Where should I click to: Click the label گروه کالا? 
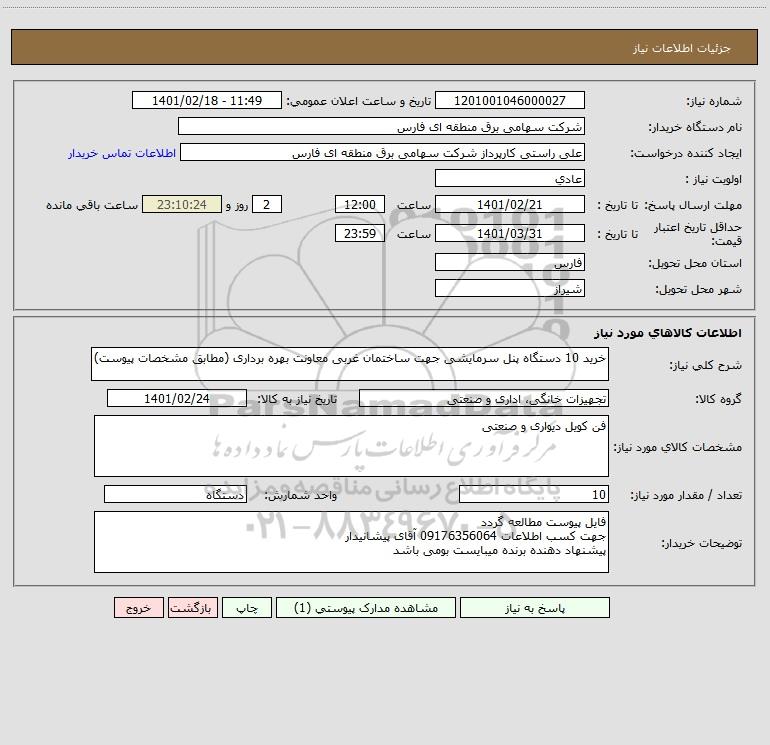tap(718, 399)
